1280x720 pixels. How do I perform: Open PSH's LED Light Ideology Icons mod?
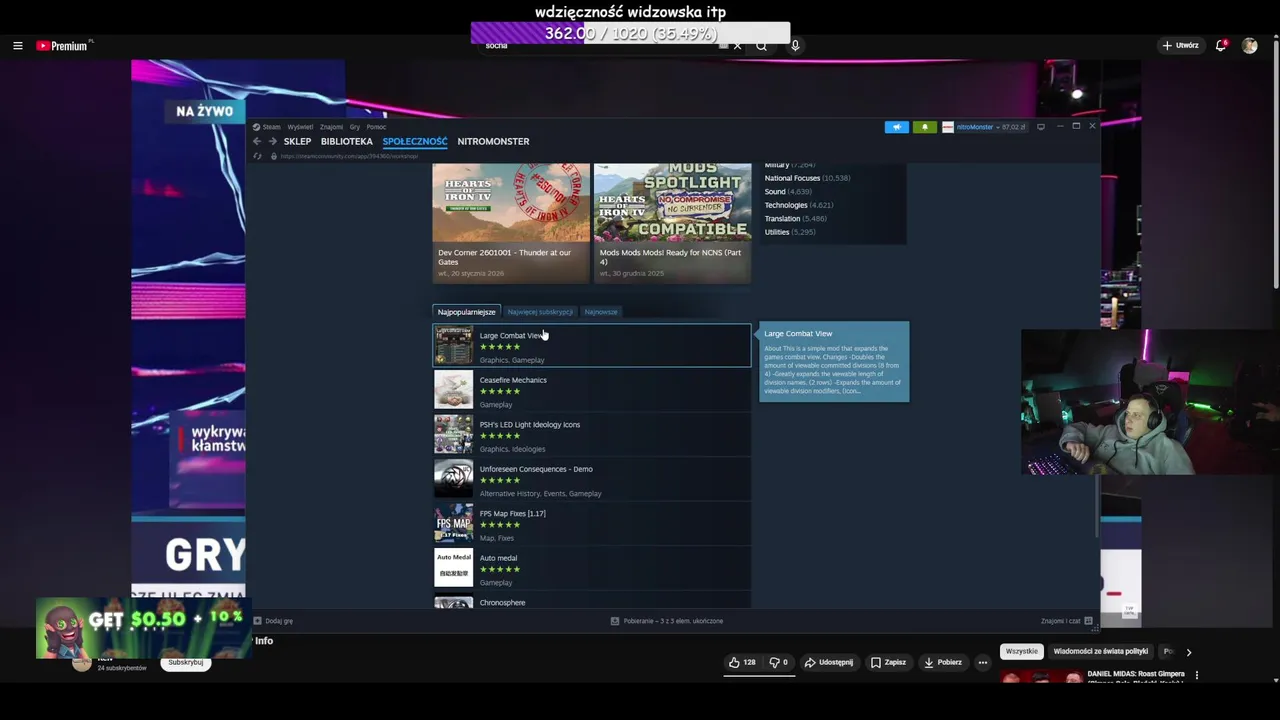point(592,434)
